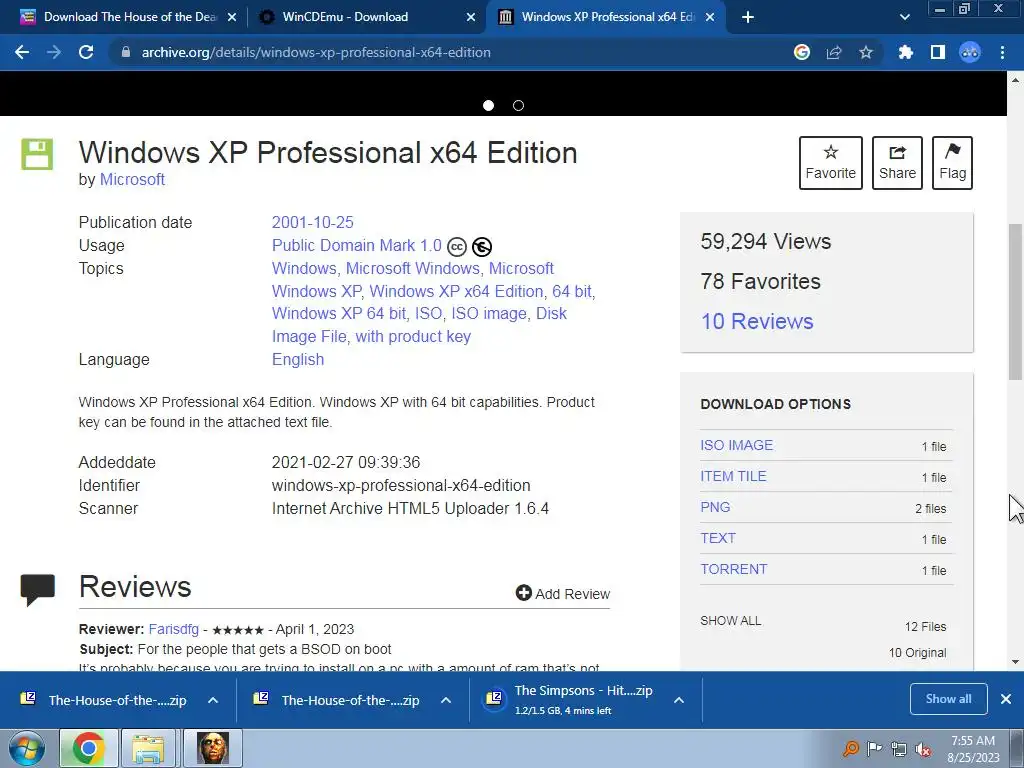Open Chrome three-dot menu
1024x768 pixels.
point(1002,52)
